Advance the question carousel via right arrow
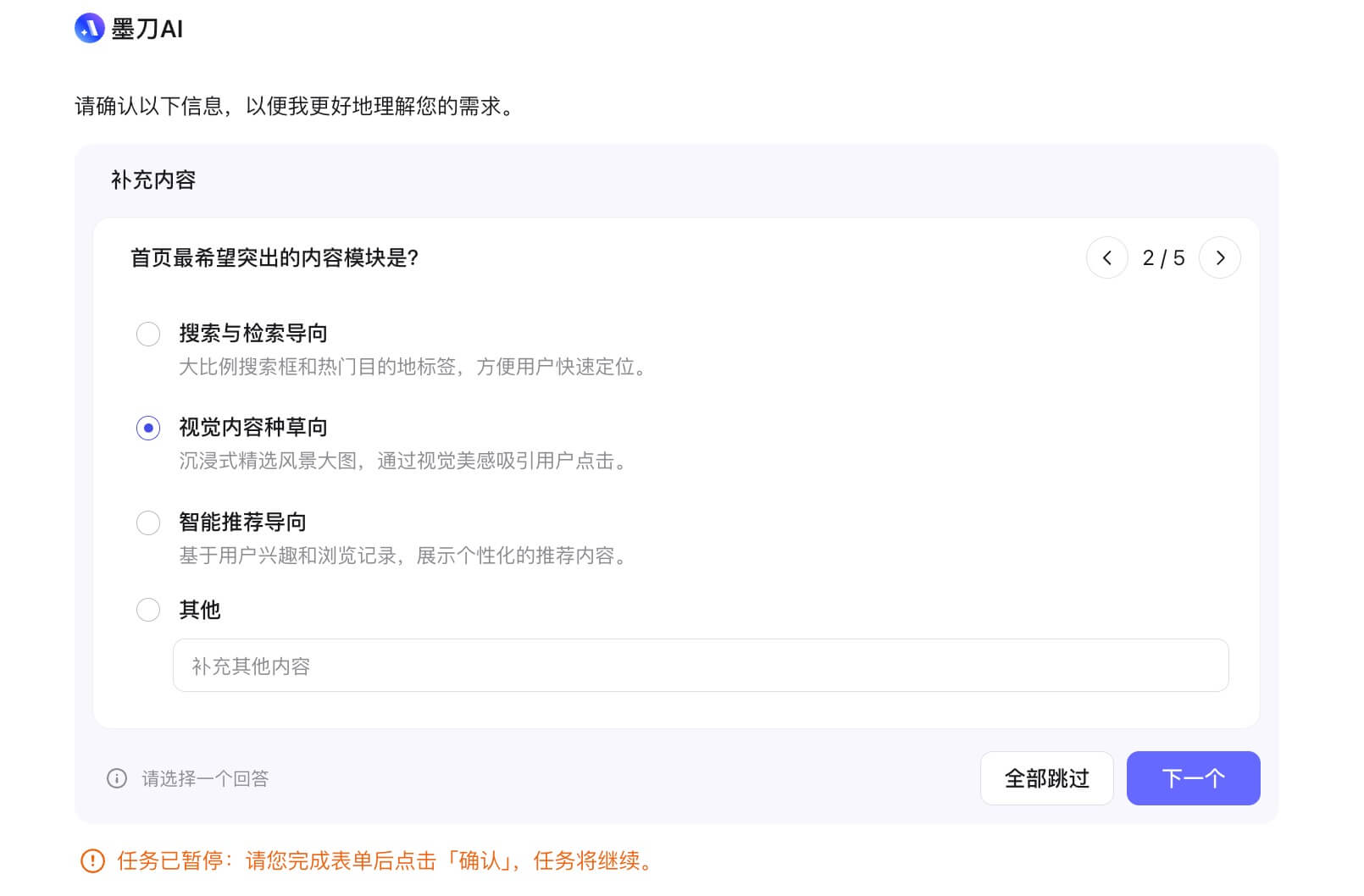Image resolution: width=1364 pixels, height=896 pixels. 1220,258
